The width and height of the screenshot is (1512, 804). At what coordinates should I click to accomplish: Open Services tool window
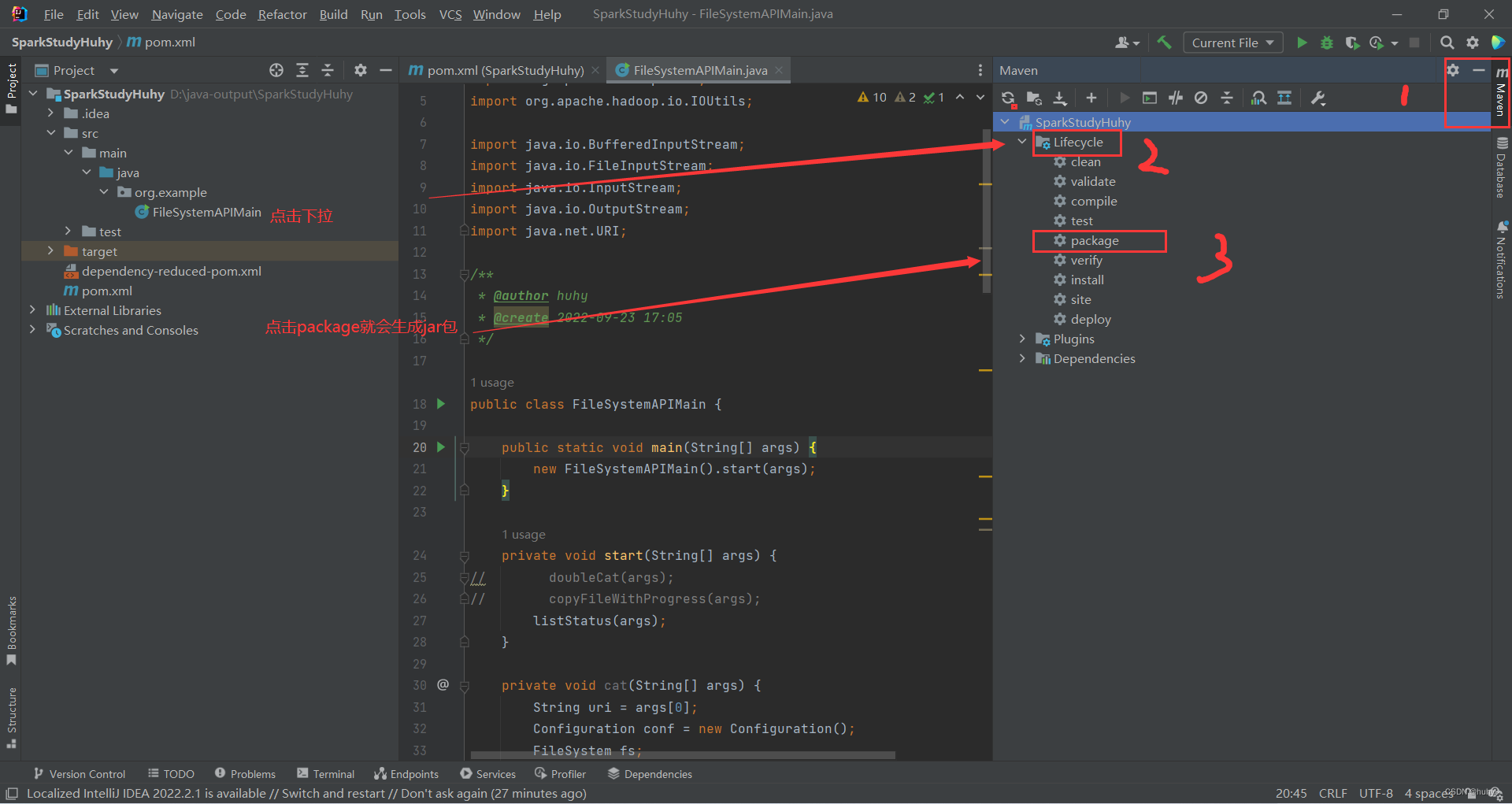pos(488,774)
